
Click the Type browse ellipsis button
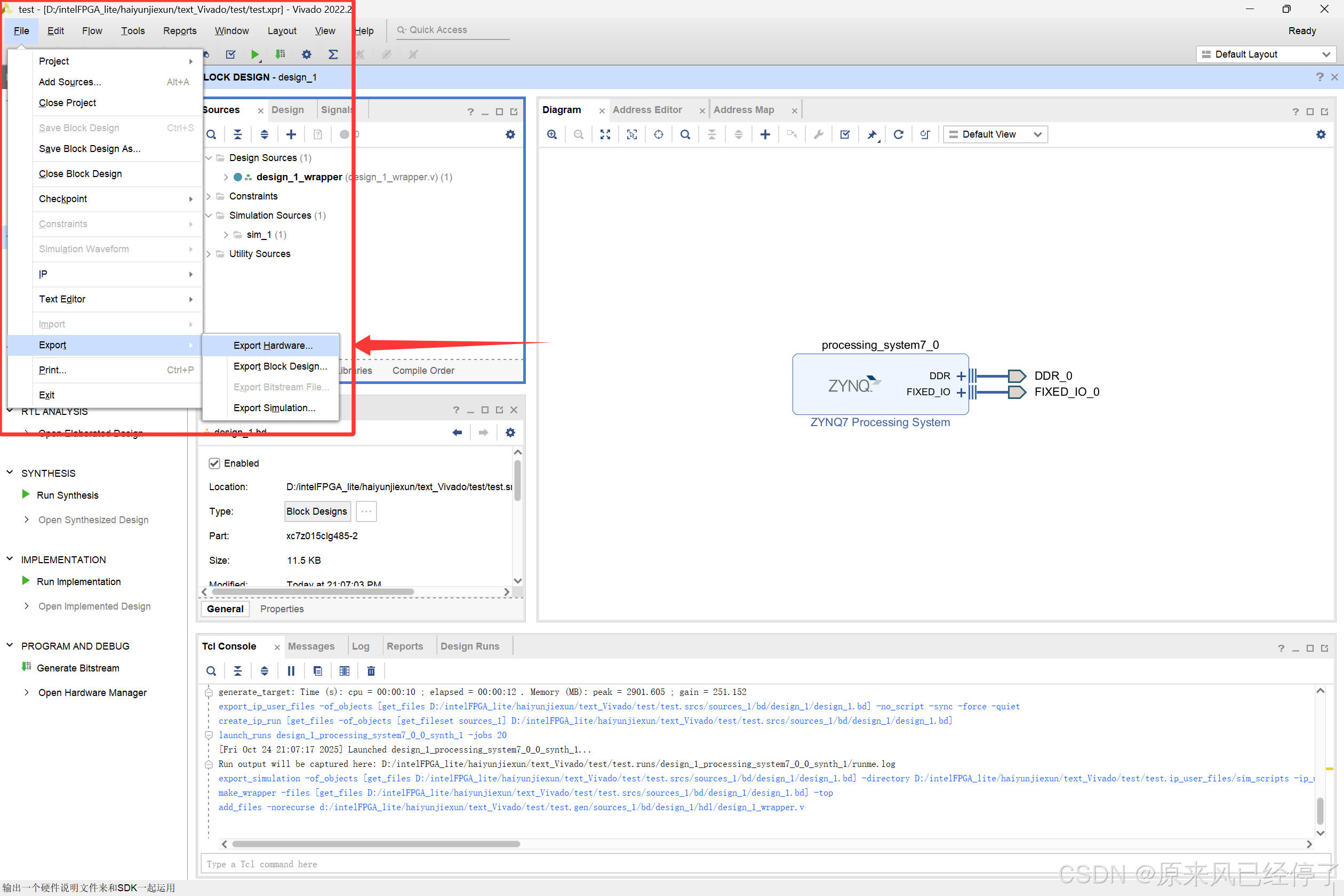point(366,511)
